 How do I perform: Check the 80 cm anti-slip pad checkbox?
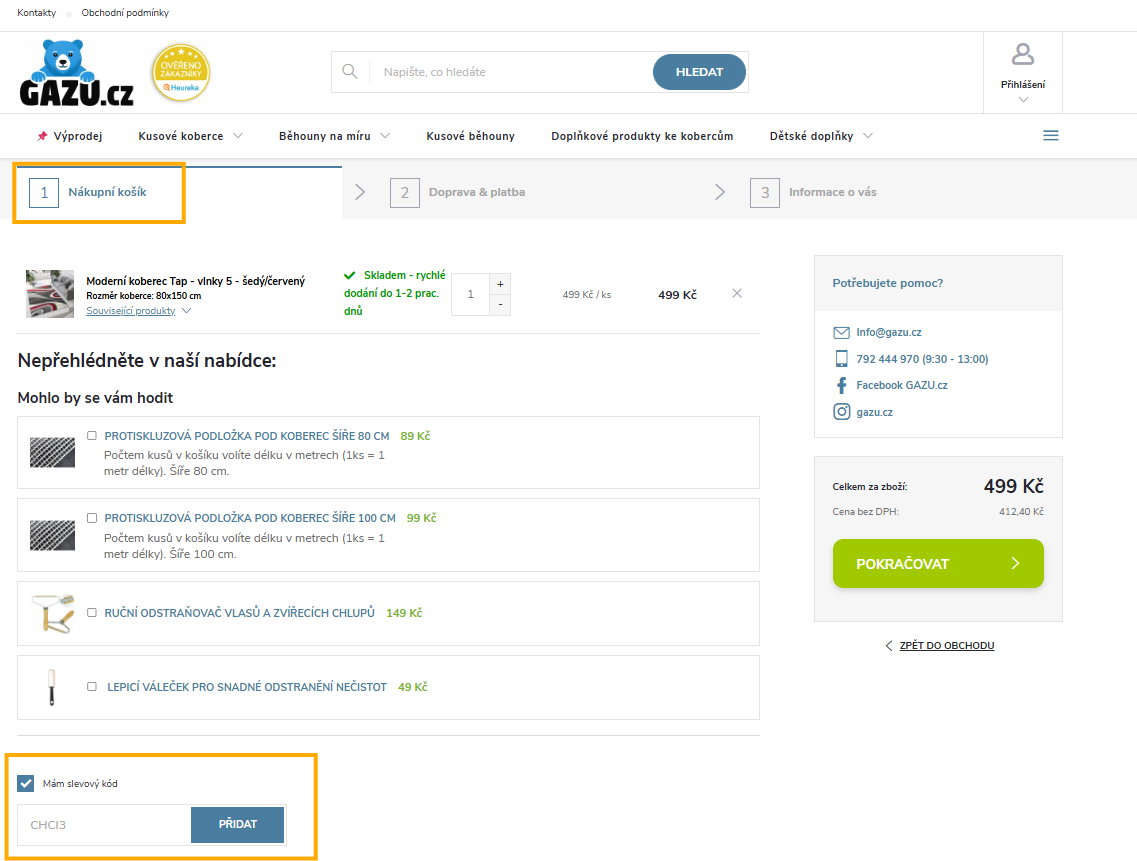pyautogui.click(x=92, y=436)
